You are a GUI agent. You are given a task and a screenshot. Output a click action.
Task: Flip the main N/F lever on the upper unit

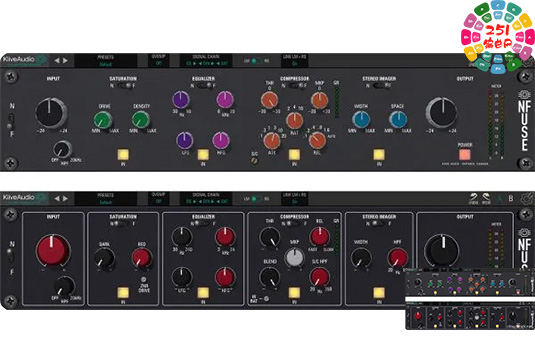(11, 120)
